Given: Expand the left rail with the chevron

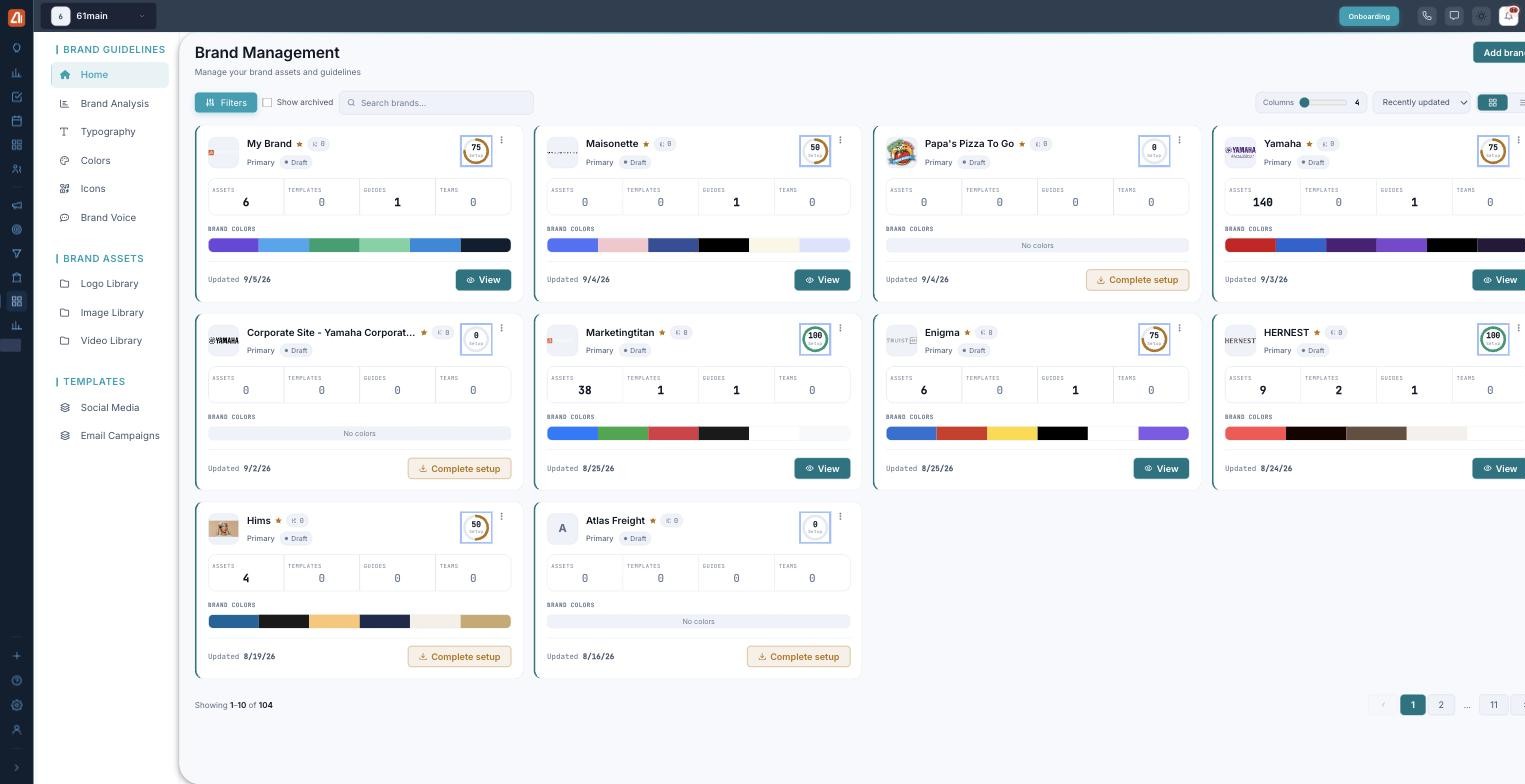Looking at the screenshot, I should click(x=16, y=768).
